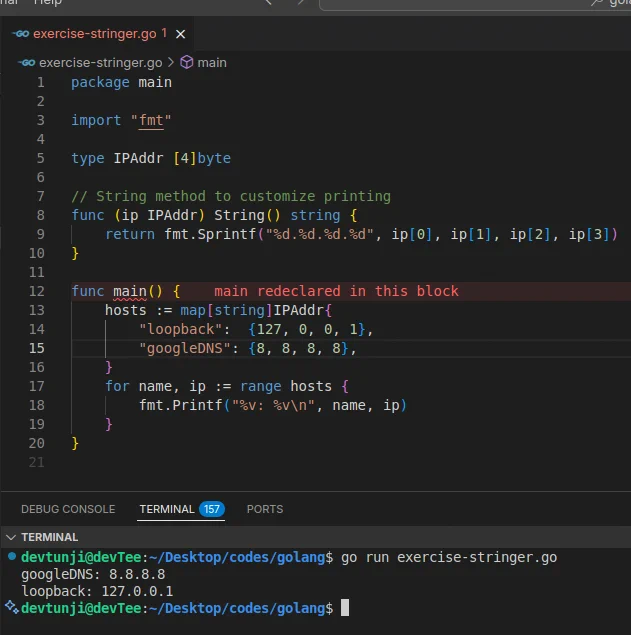Open the main symbol breadcrumb dropdown

[x=211, y=62]
